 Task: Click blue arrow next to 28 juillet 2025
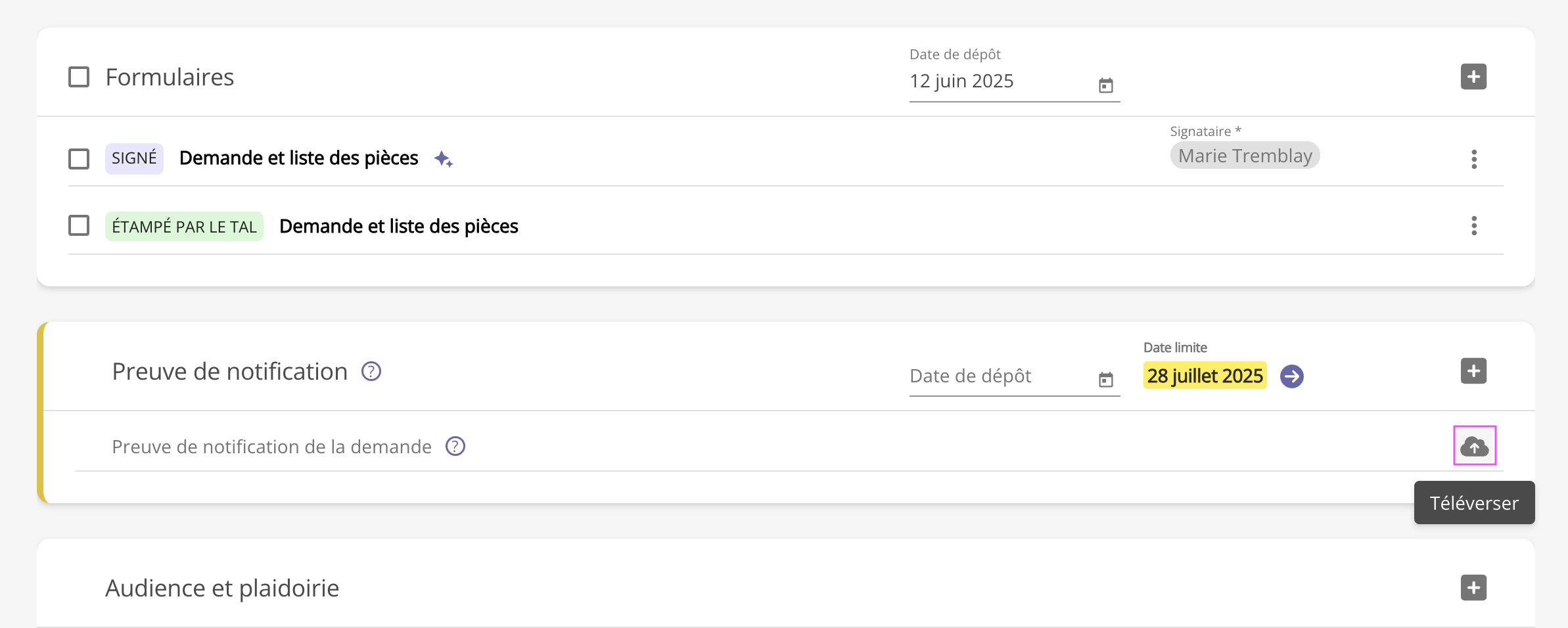1292,376
